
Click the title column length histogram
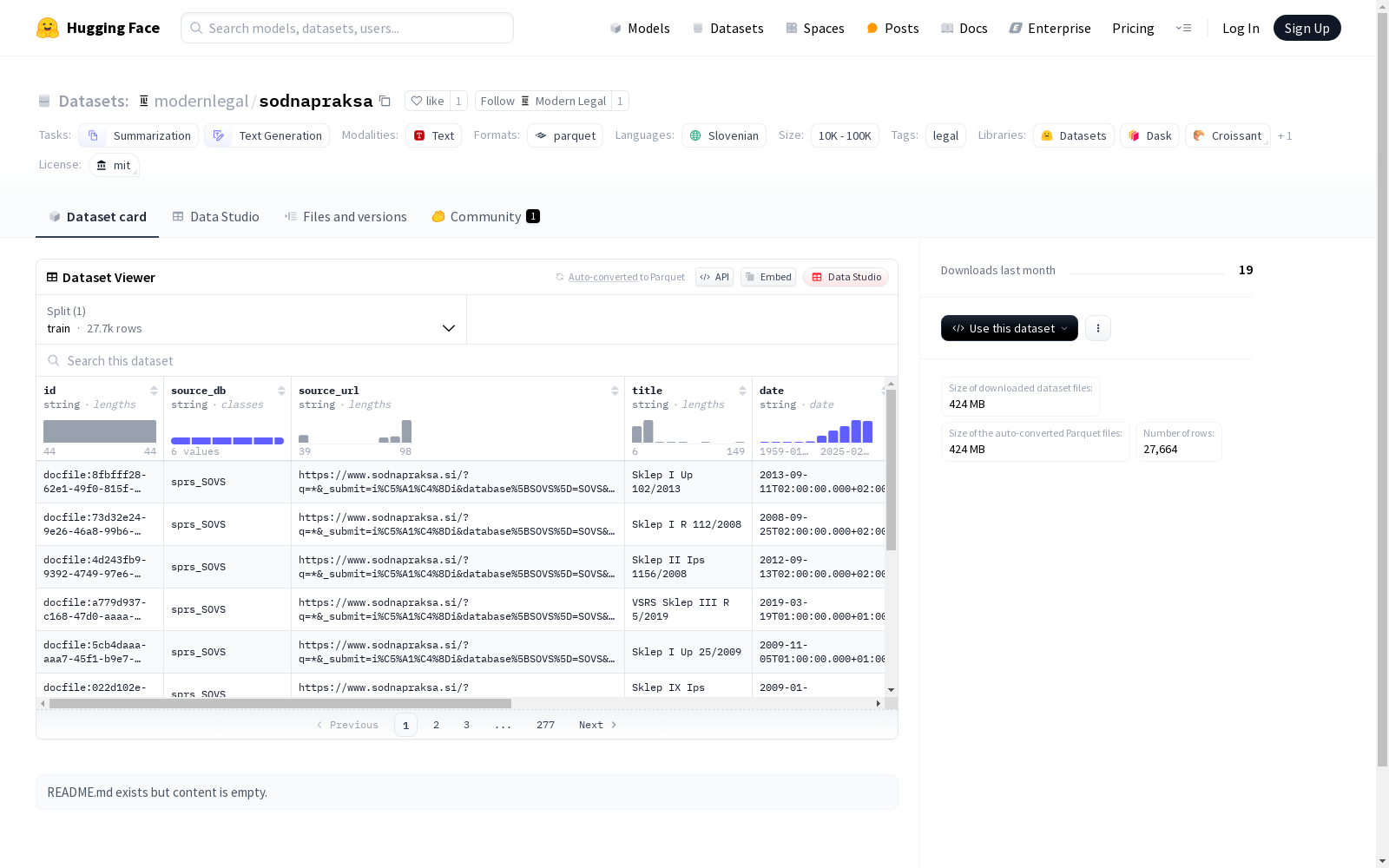click(688, 431)
